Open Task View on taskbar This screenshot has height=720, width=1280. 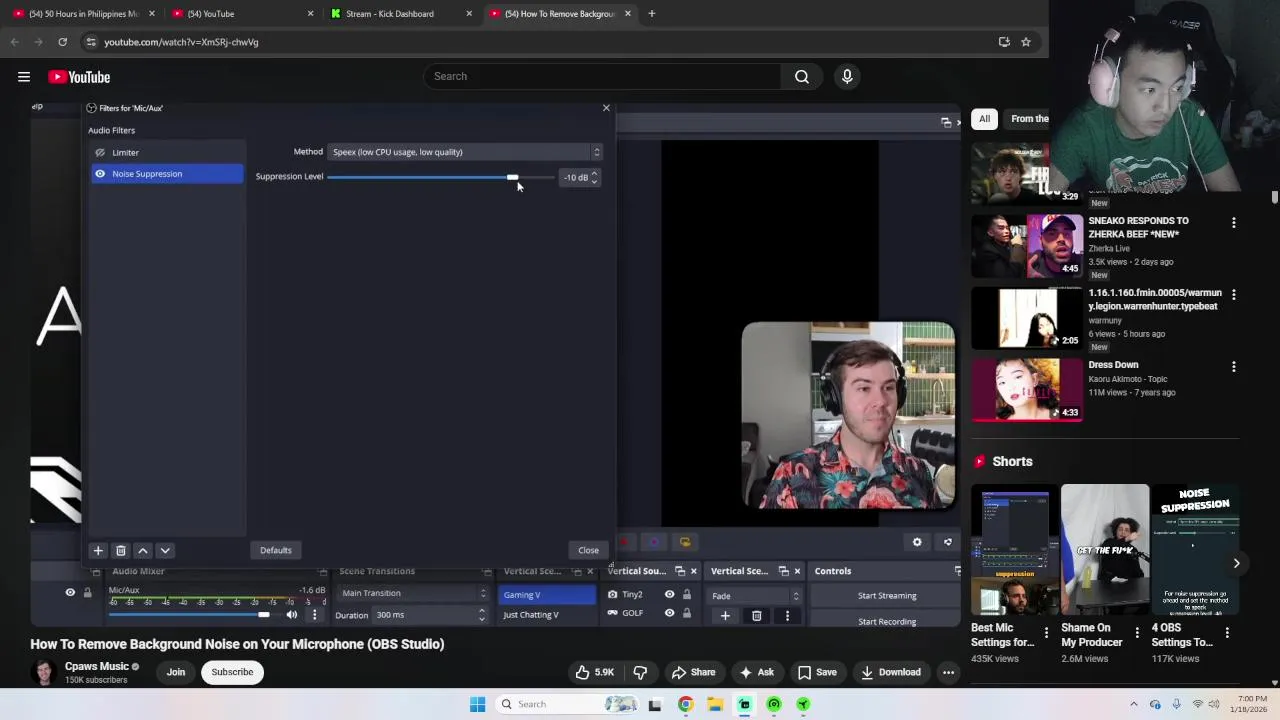coord(654,704)
